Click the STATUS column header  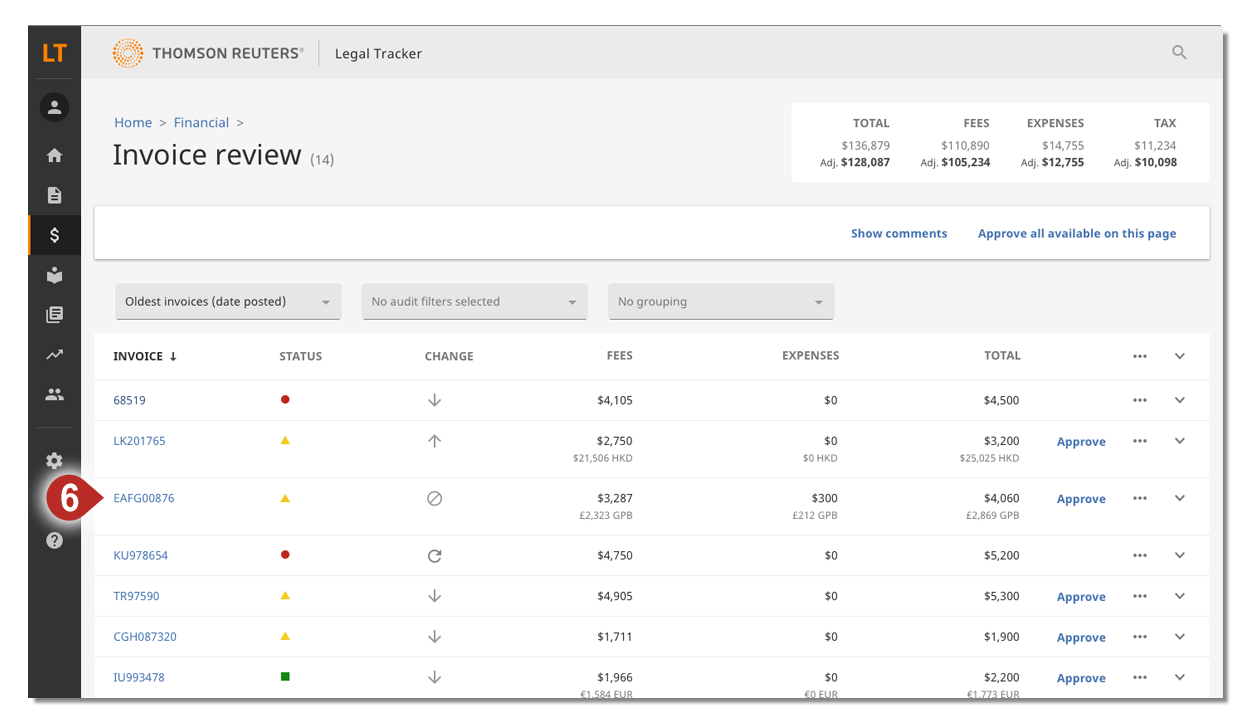pos(300,356)
